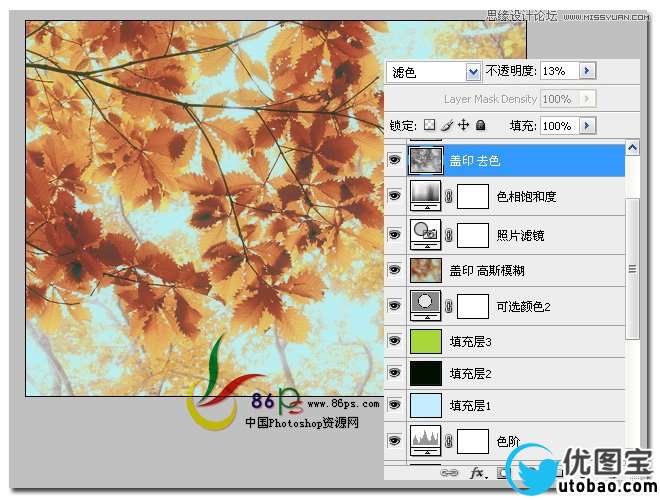Hide the 色阶 layer
The height and width of the screenshot is (500, 660).
point(394,440)
